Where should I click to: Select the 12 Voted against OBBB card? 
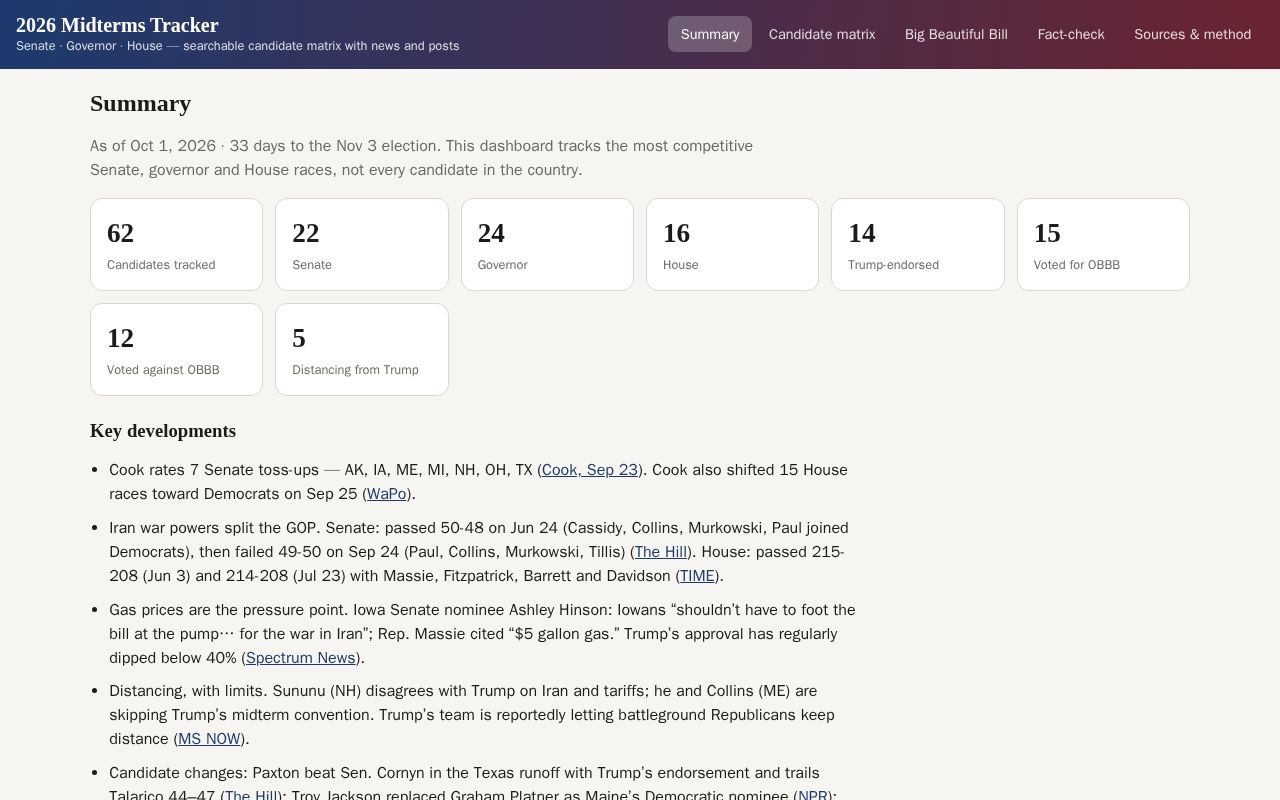click(176, 349)
